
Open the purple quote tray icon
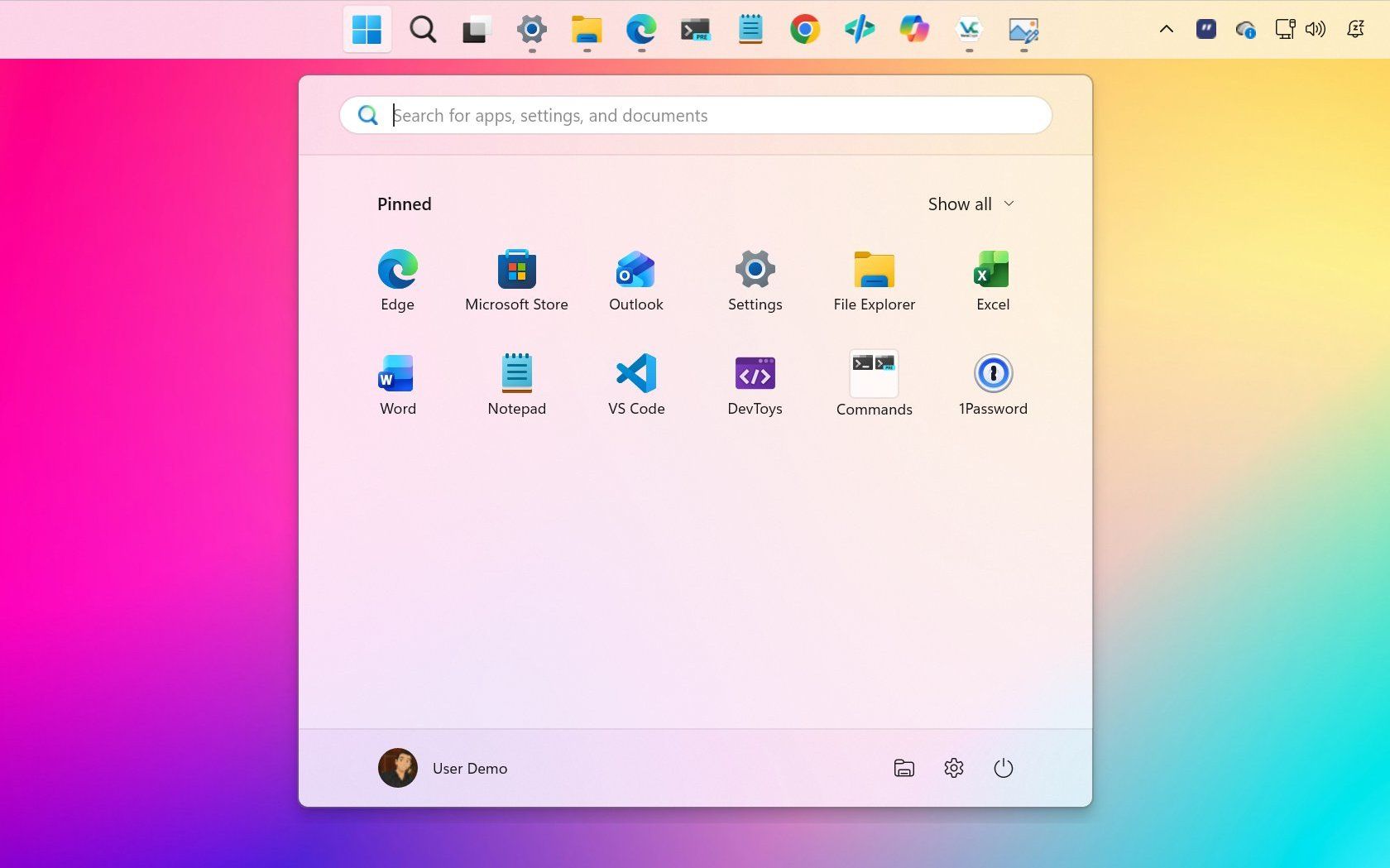click(x=1206, y=30)
